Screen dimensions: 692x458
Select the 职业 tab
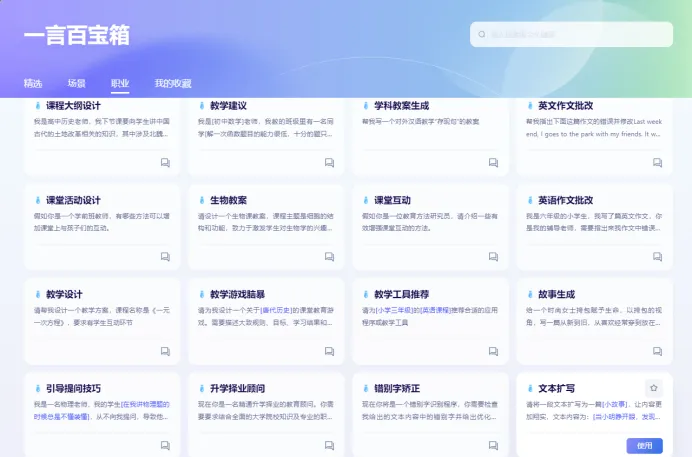click(120, 83)
